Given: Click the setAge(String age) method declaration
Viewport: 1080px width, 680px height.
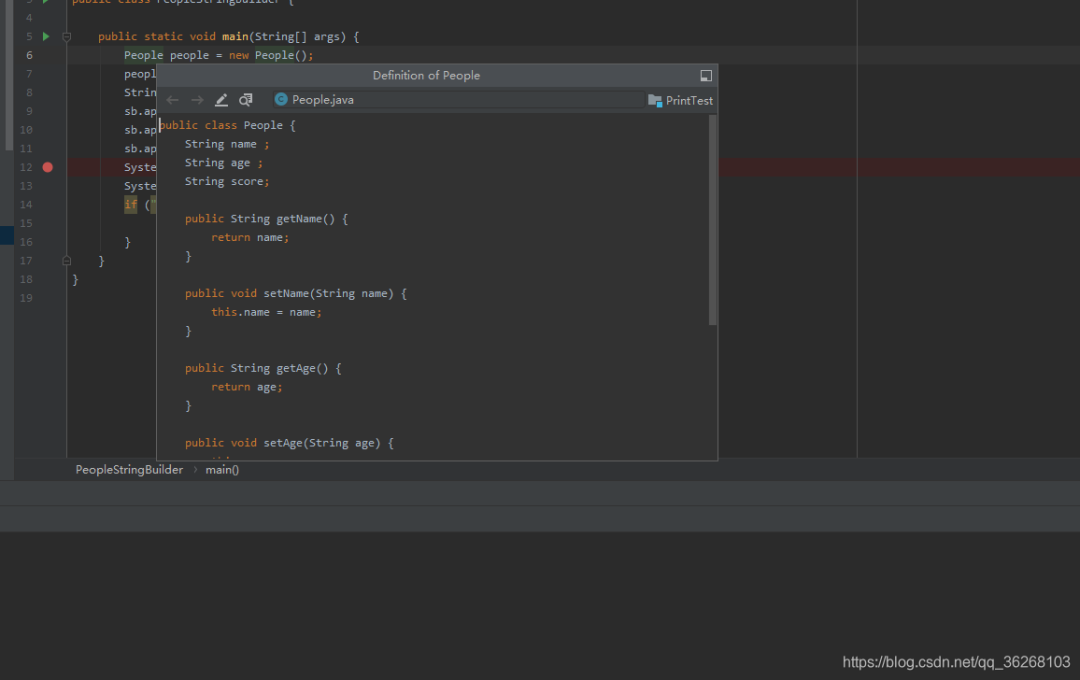Looking at the screenshot, I should coord(289,442).
